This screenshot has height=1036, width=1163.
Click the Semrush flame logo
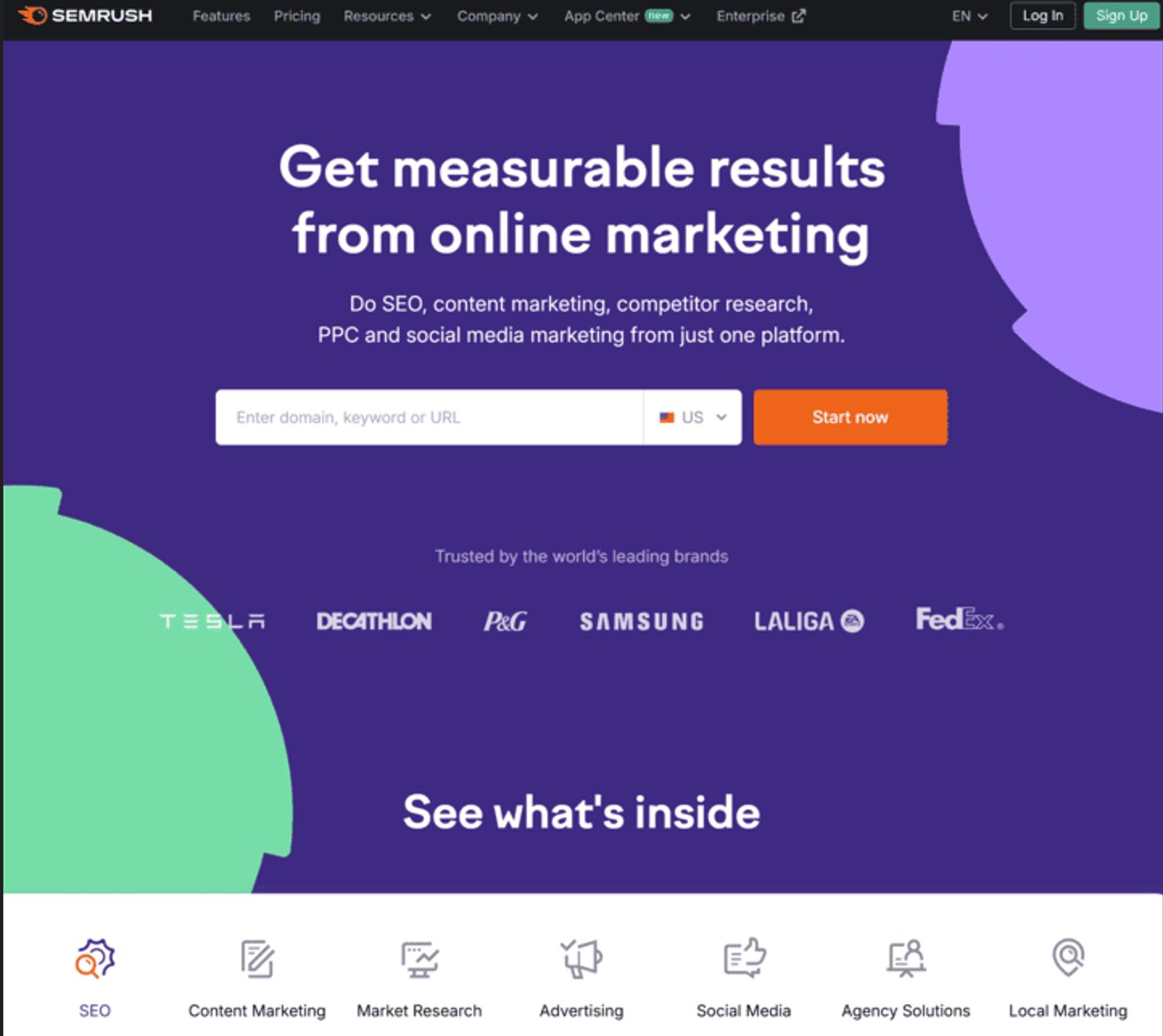[x=32, y=15]
